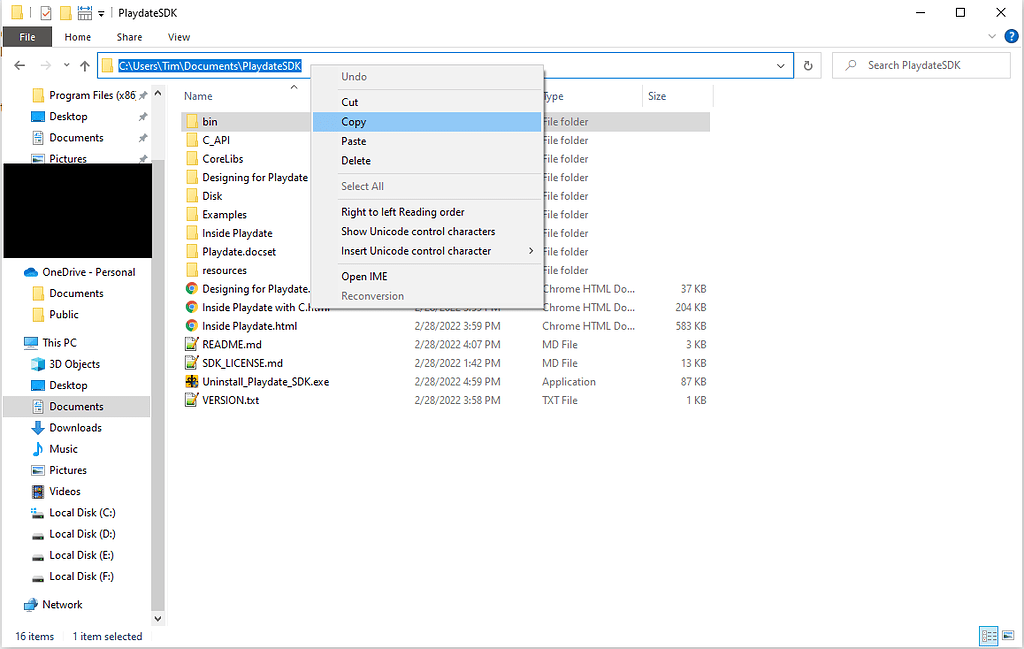Screen dimensions: 1024x649
Task: Click the folder icon inside the address bar
Action: pos(107,65)
